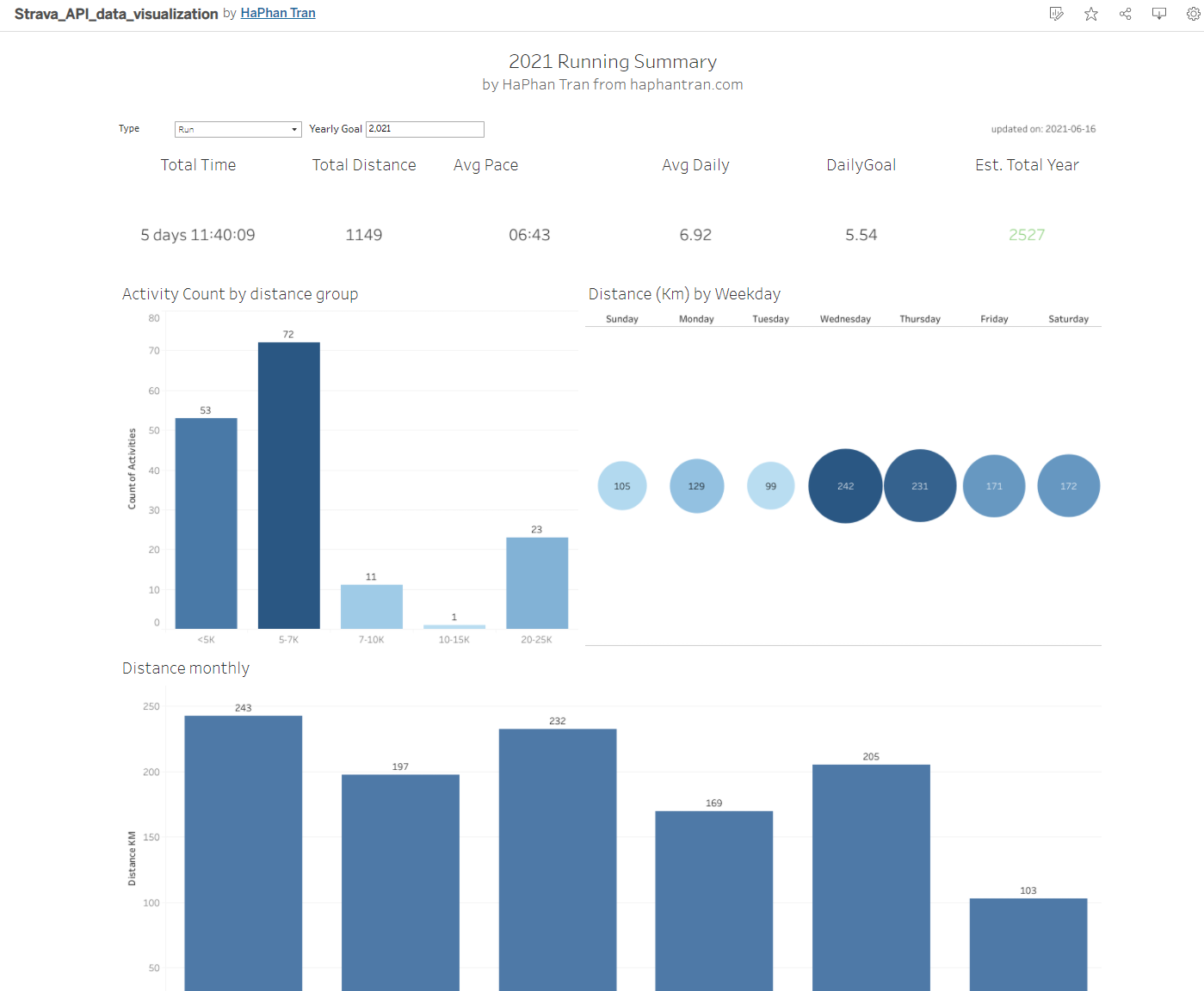The height and width of the screenshot is (991, 1204).
Task: Click the DailyGoal value 5.54
Action: [861, 235]
